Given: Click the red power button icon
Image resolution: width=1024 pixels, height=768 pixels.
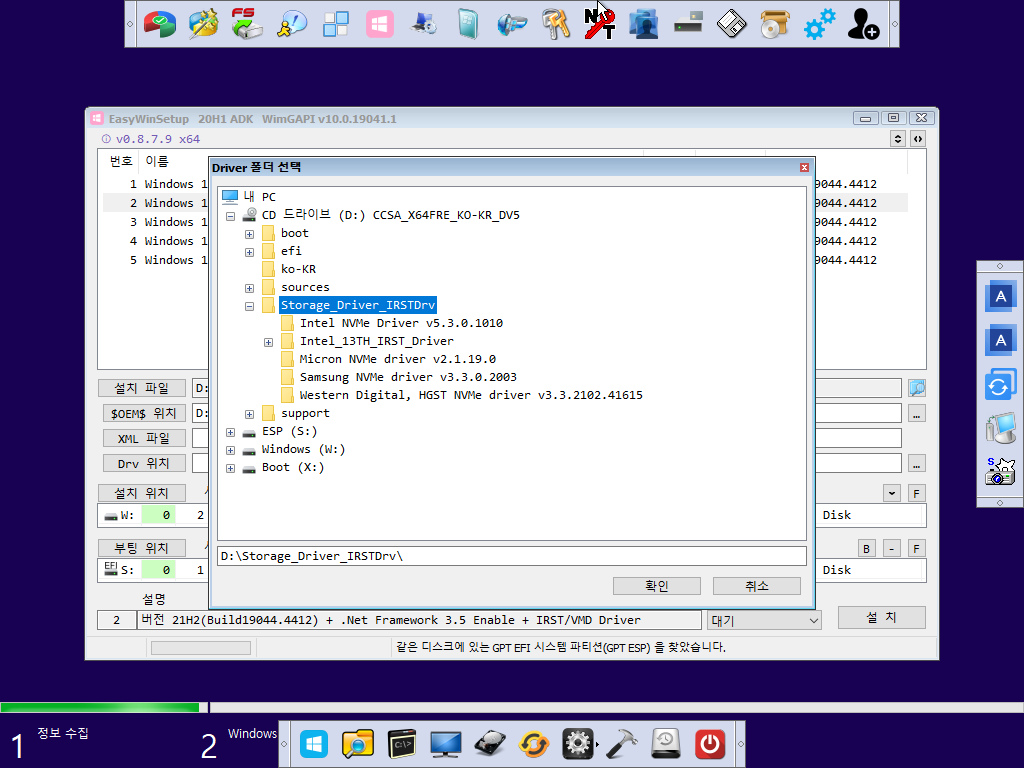Looking at the screenshot, I should 710,744.
